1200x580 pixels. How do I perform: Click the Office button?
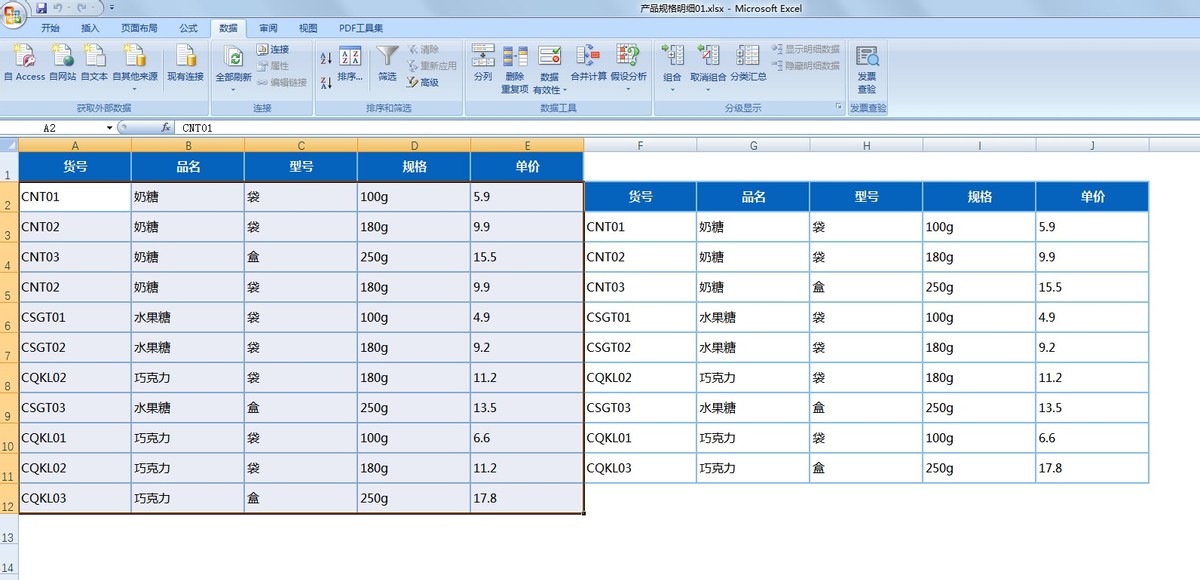[x=13, y=11]
